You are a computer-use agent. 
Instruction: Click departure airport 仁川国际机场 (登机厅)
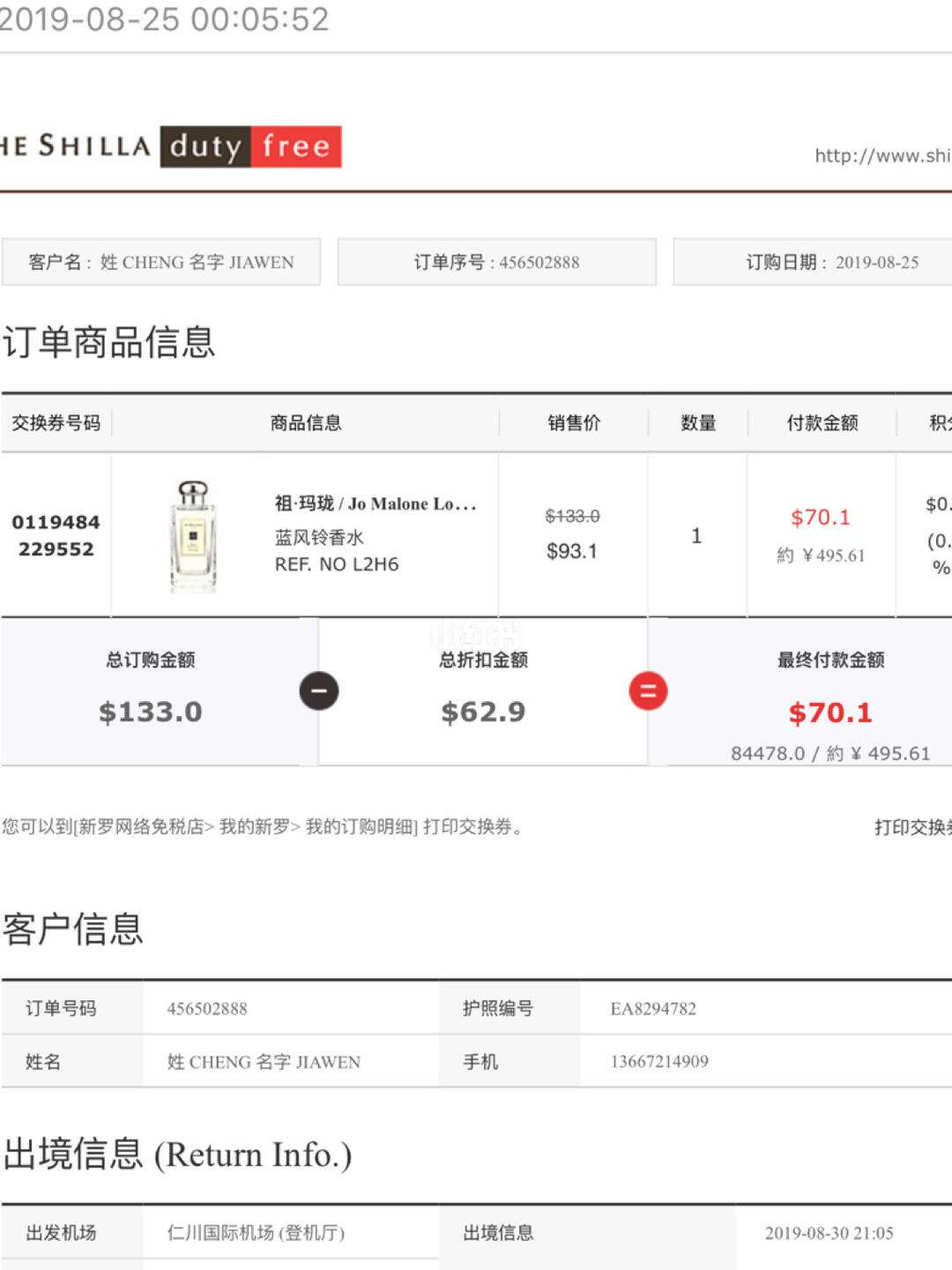[256, 1233]
